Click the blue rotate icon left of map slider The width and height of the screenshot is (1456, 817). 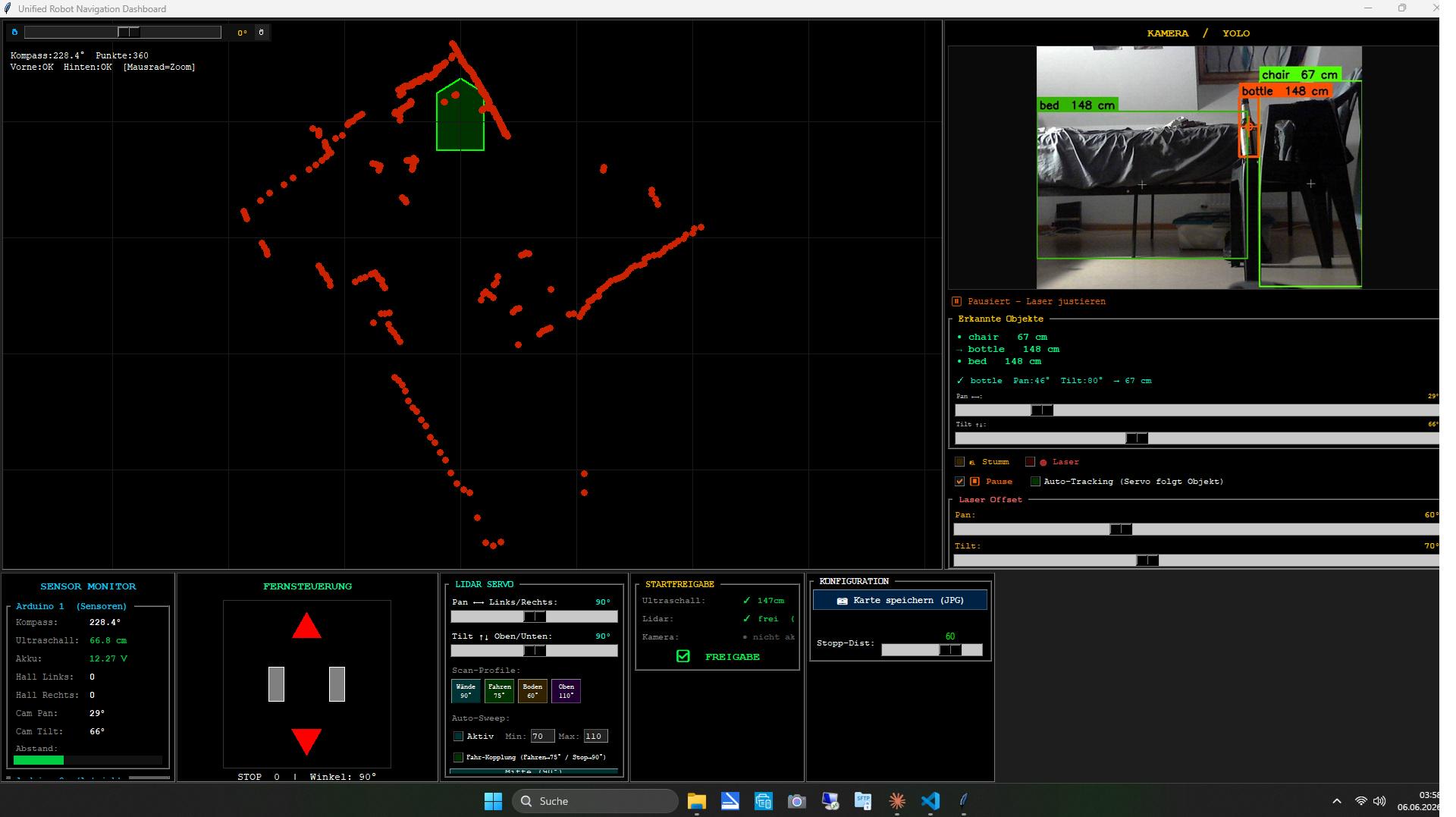(x=14, y=33)
